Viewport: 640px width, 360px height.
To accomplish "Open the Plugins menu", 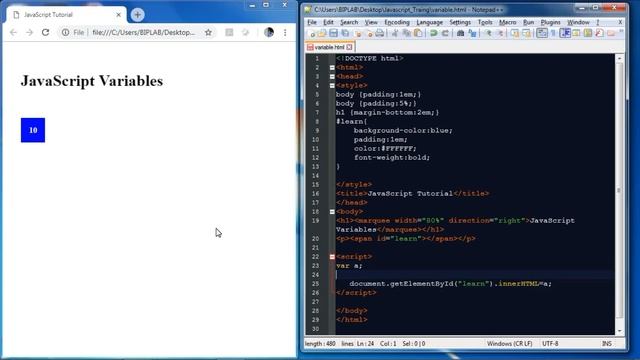I will tap(550, 22).
